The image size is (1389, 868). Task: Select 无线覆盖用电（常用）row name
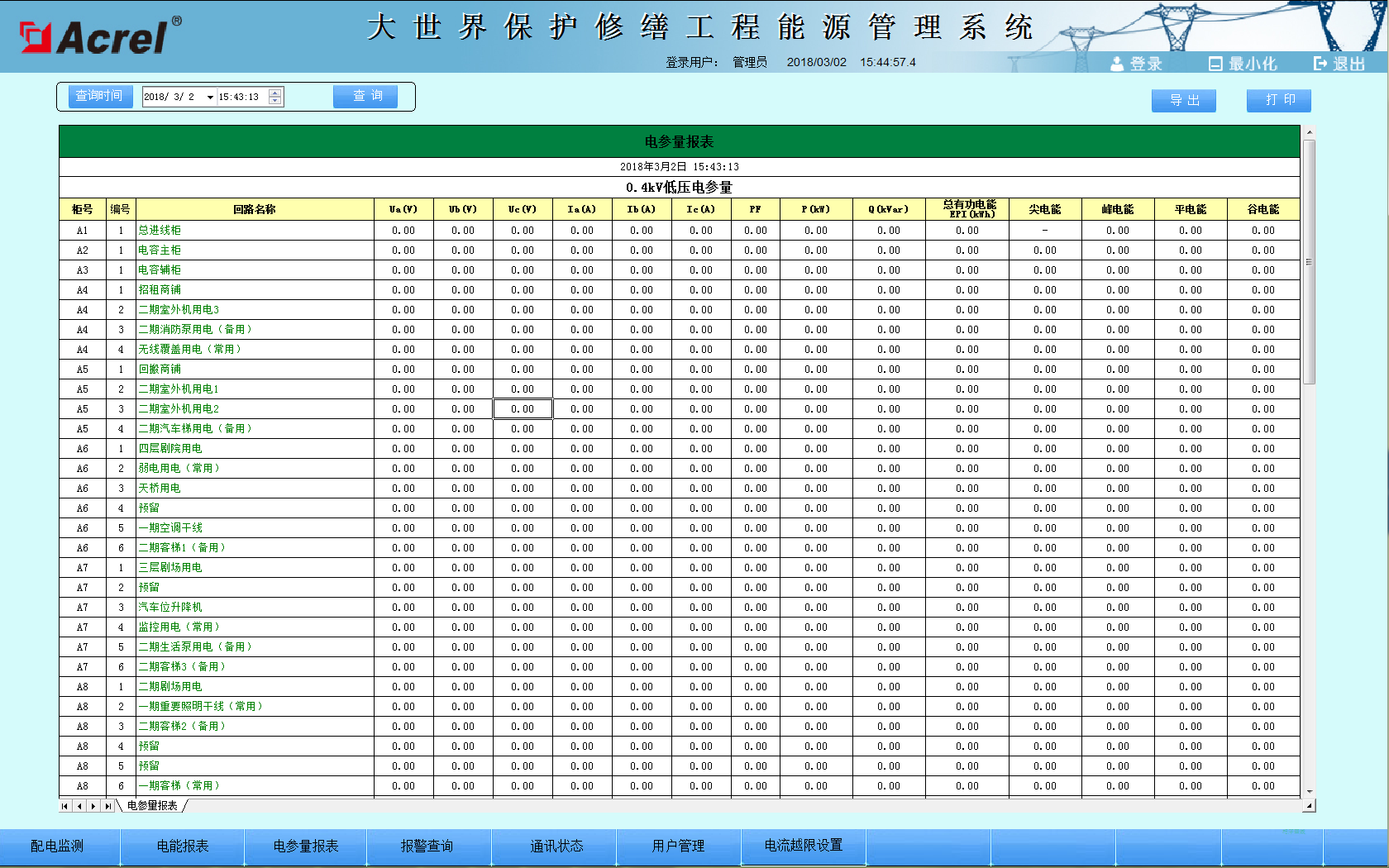(190, 350)
